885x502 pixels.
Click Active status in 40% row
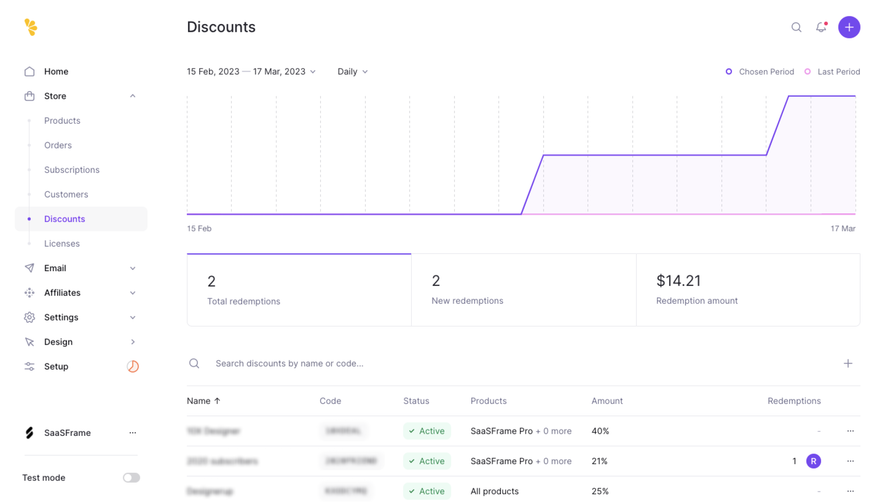pyautogui.click(x=427, y=431)
